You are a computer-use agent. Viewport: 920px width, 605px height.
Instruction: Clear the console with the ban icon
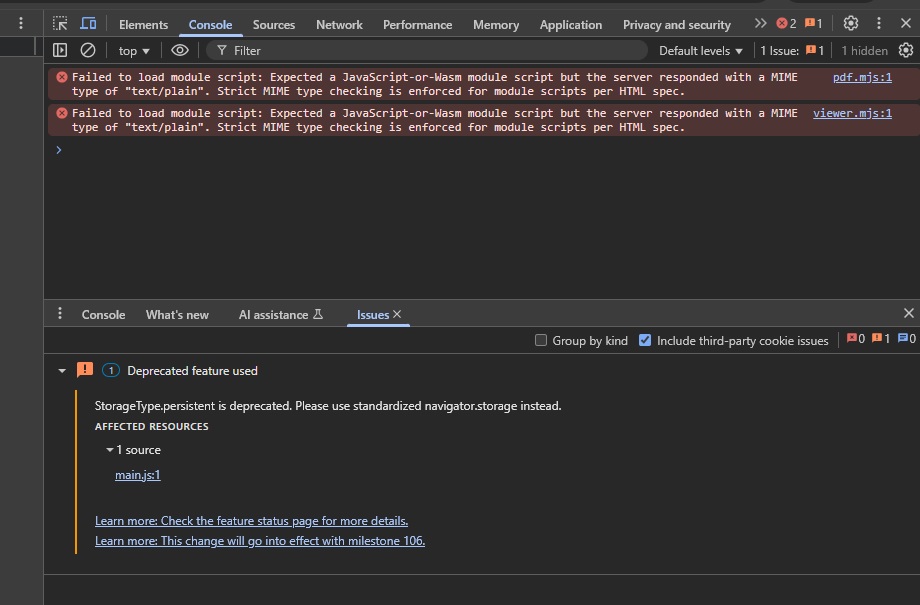pos(88,50)
